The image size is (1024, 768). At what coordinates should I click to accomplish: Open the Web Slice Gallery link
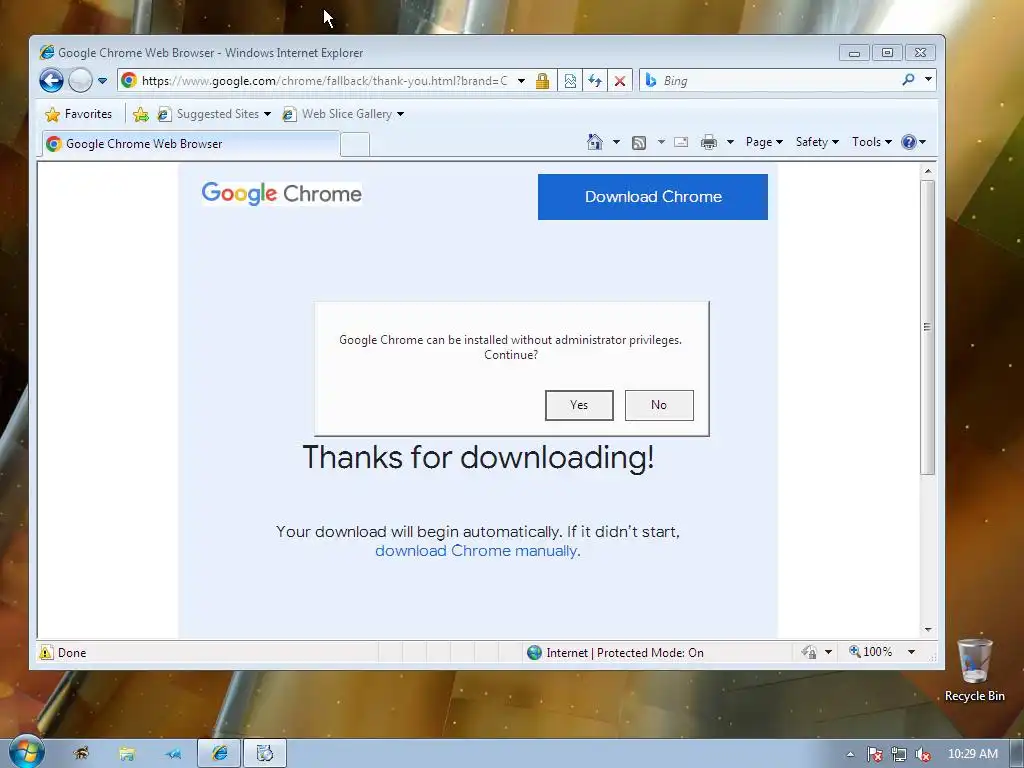pyautogui.click(x=344, y=114)
